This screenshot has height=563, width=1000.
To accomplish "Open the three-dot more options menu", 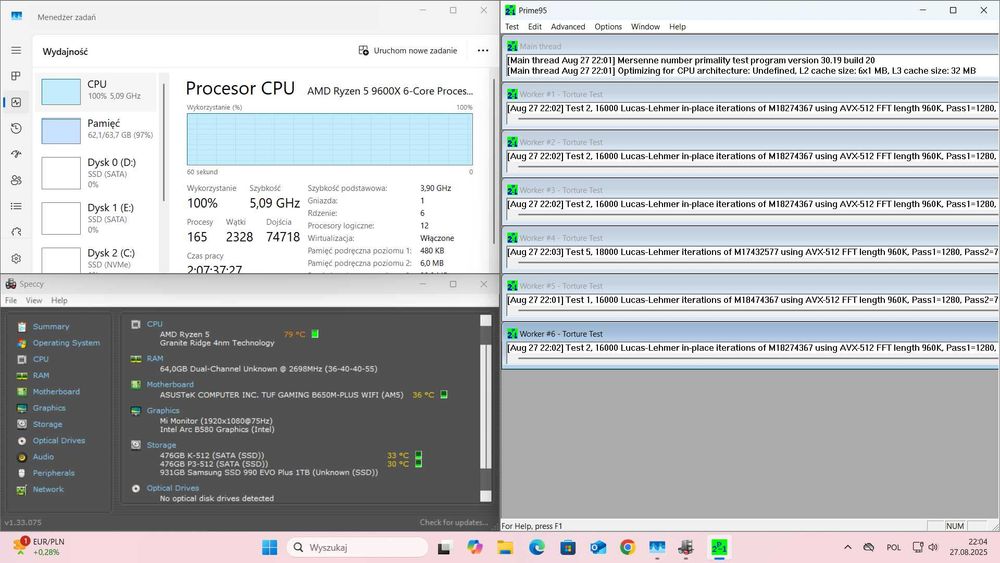I will (x=483, y=50).
